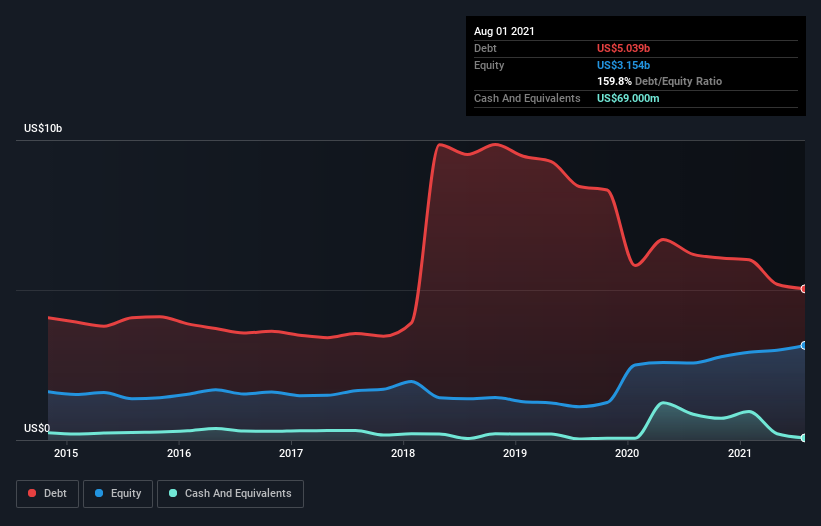Select the red Debt endpoint marker
This screenshot has height=526, width=821.
point(804,288)
